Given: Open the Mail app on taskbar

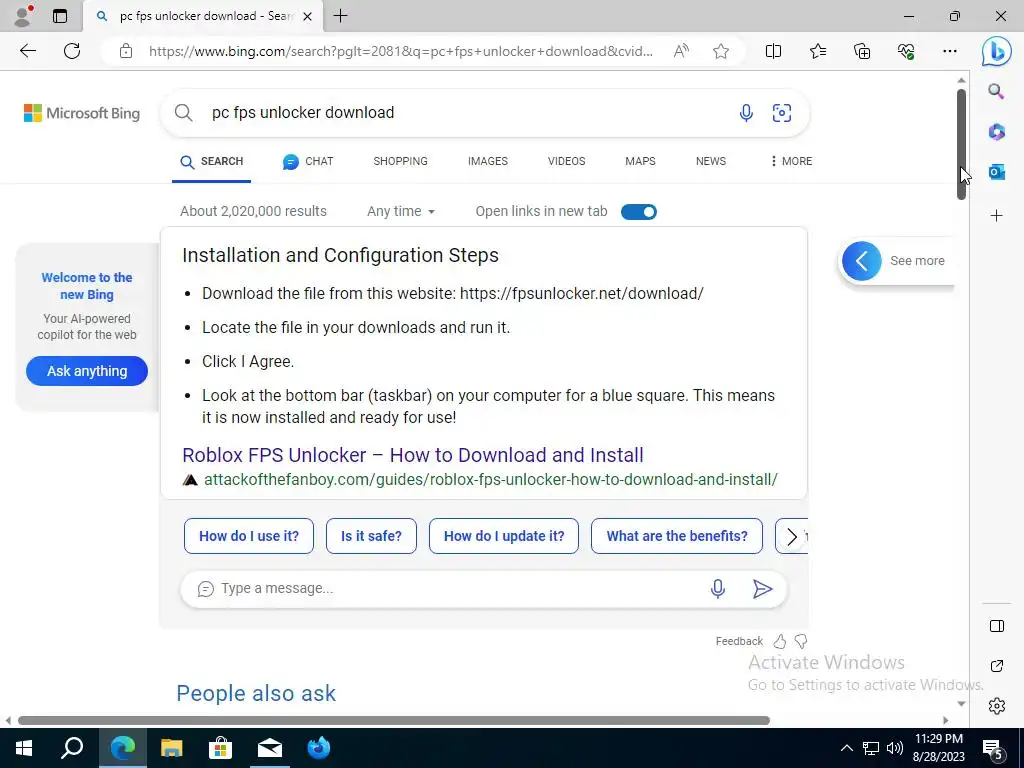Looking at the screenshot, I should (x=270, y=748).
